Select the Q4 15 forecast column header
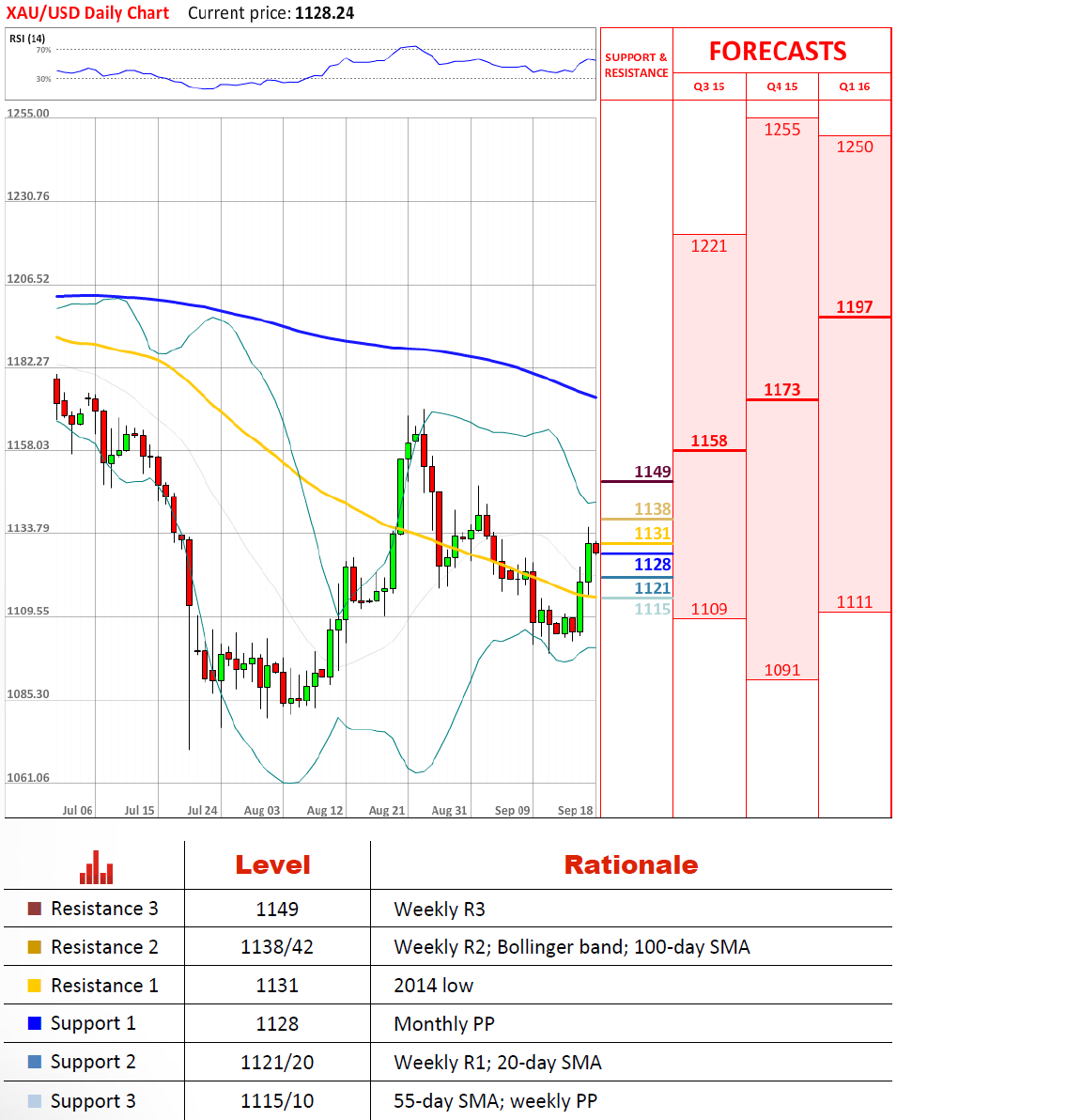This screenshot has width=1082, height=1120. (x=782, y=86)
